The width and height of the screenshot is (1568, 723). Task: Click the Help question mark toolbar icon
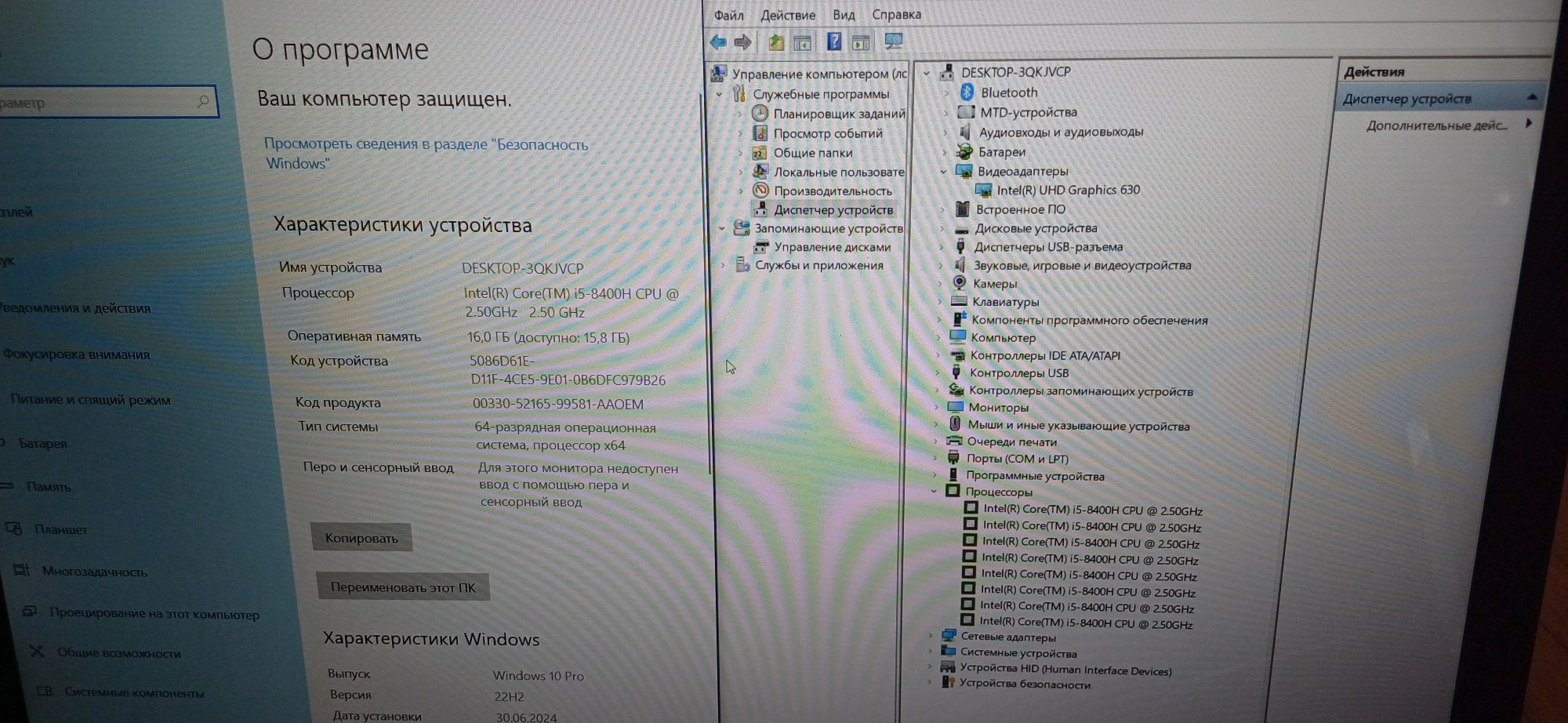834,42
